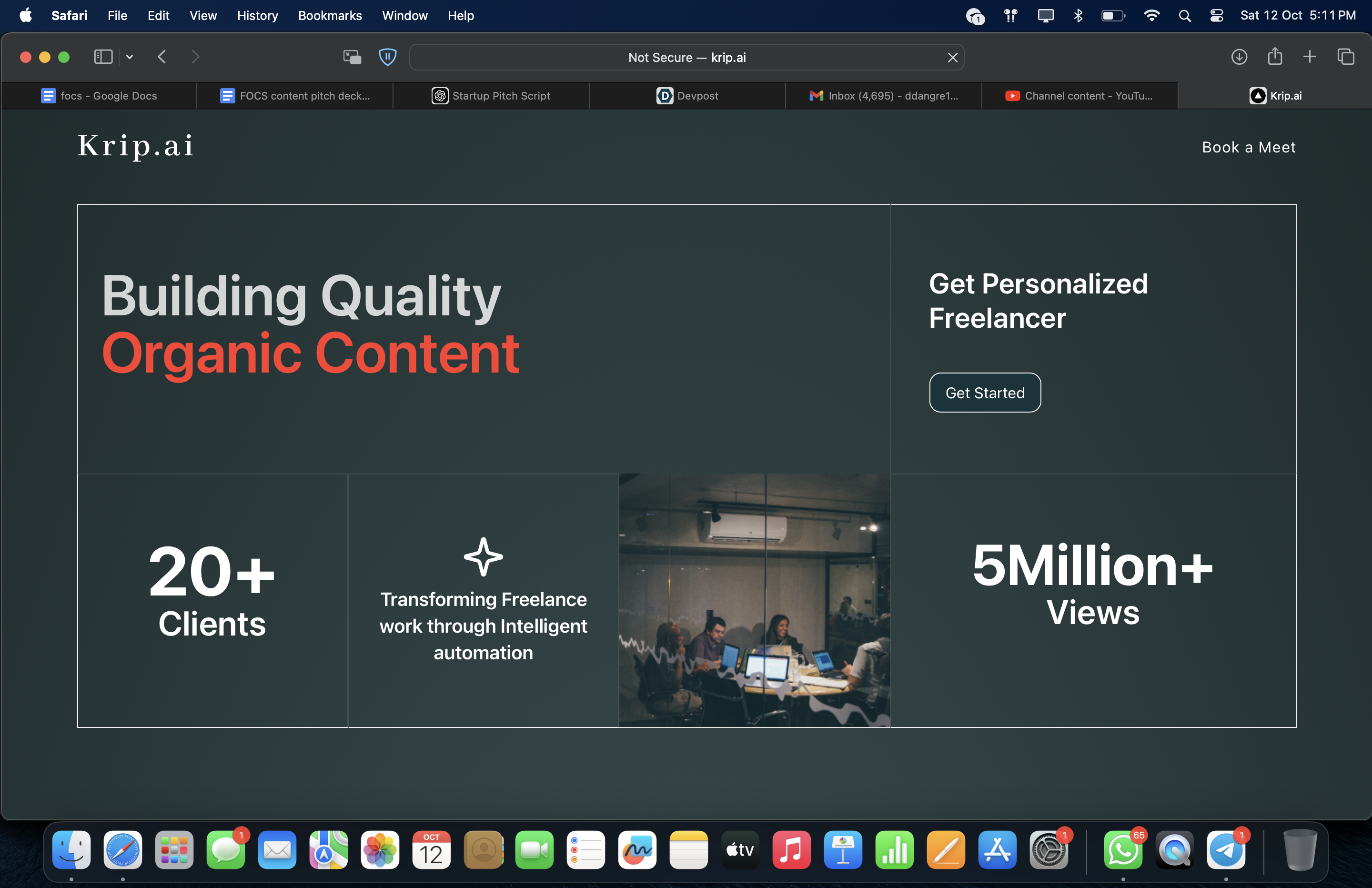Open a new tab with the plus icon
The image size is (1372, 888).
pyautogui.click(x=1310, y=57)
